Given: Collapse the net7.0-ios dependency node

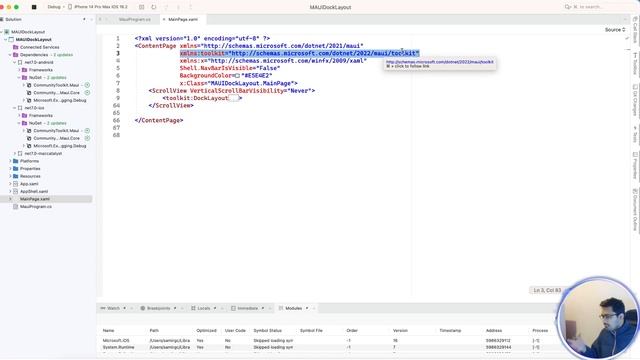Looking at the screenshot, I should [x=15, y=108].
